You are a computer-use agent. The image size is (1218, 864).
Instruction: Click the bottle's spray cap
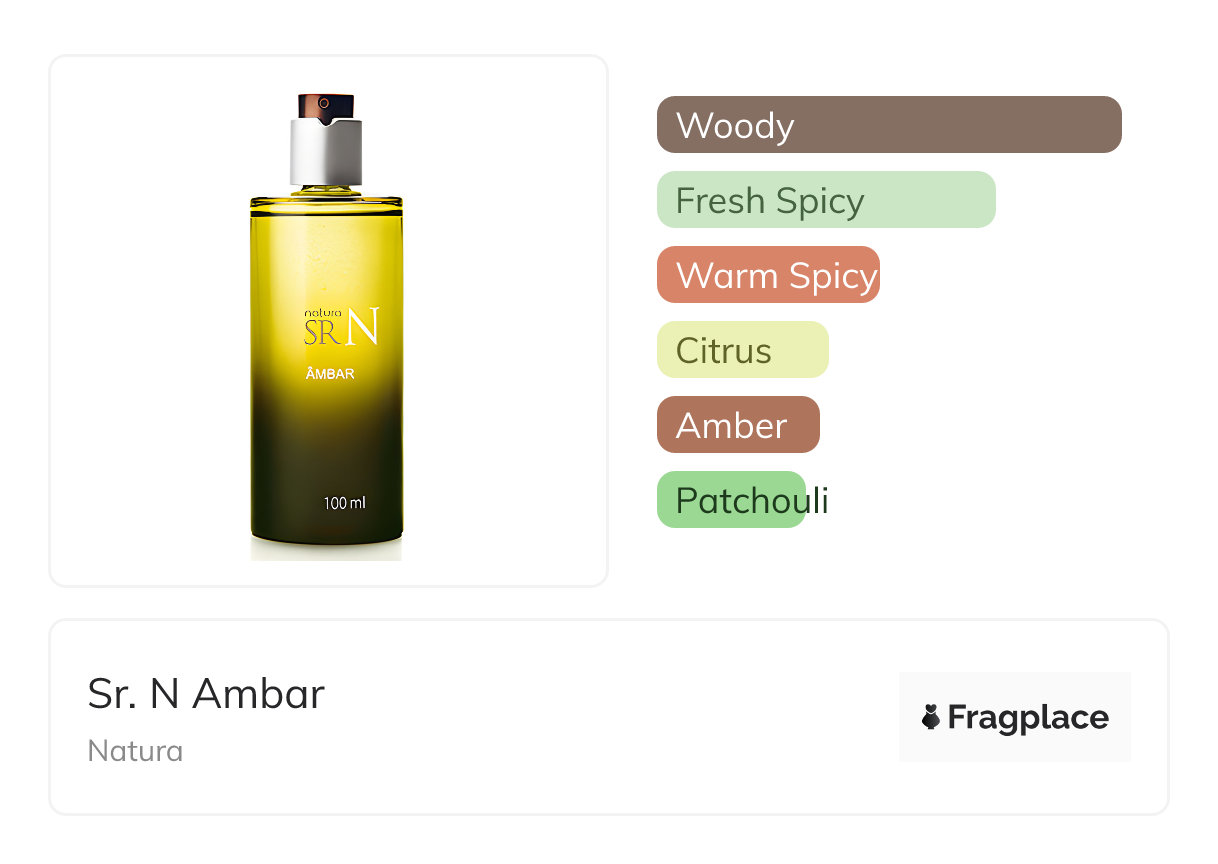coord(326,106)
